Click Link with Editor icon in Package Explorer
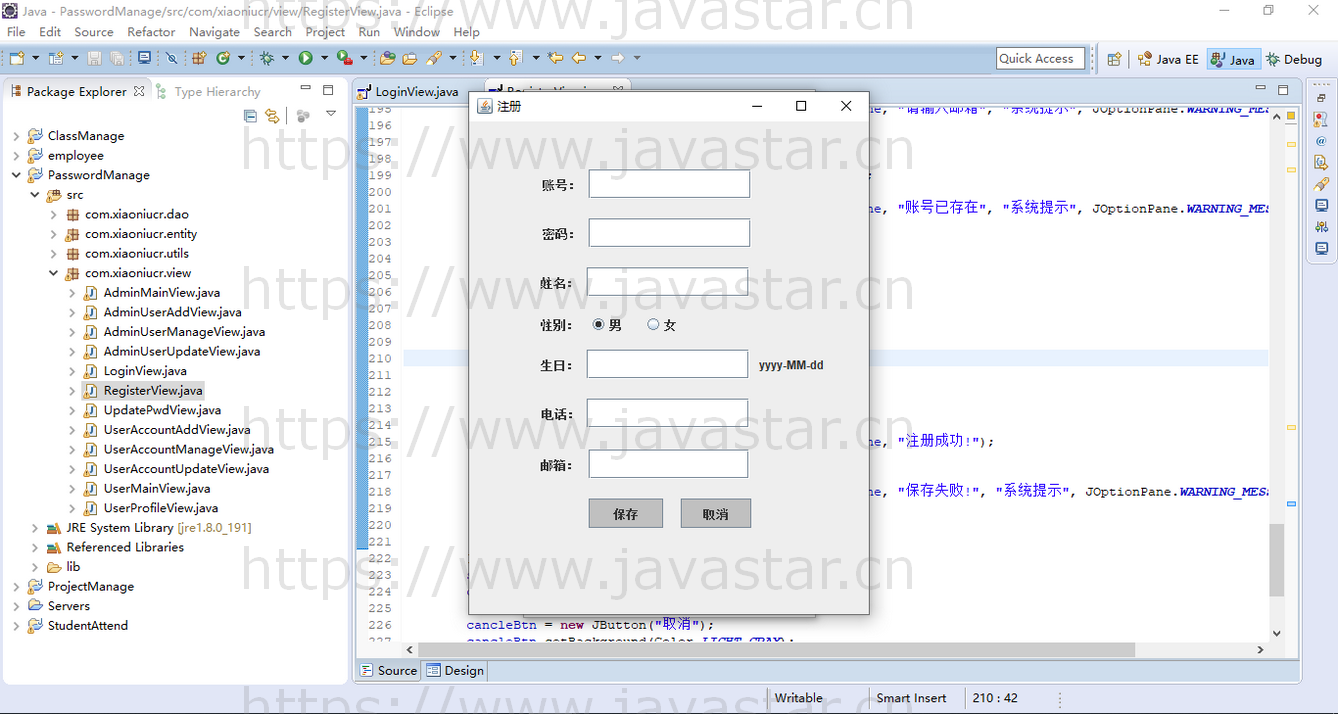The height and width of the screenshot is (714, 1338). coord(272,116)
